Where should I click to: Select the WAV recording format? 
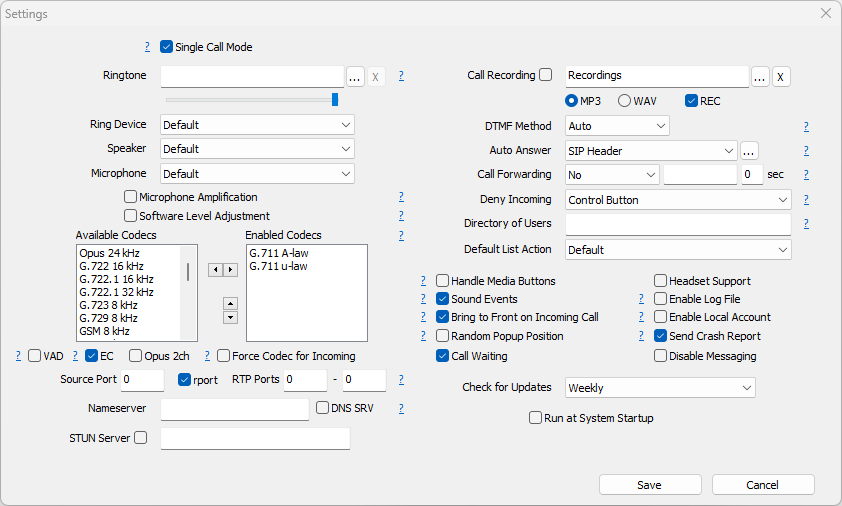click(625, 101)
